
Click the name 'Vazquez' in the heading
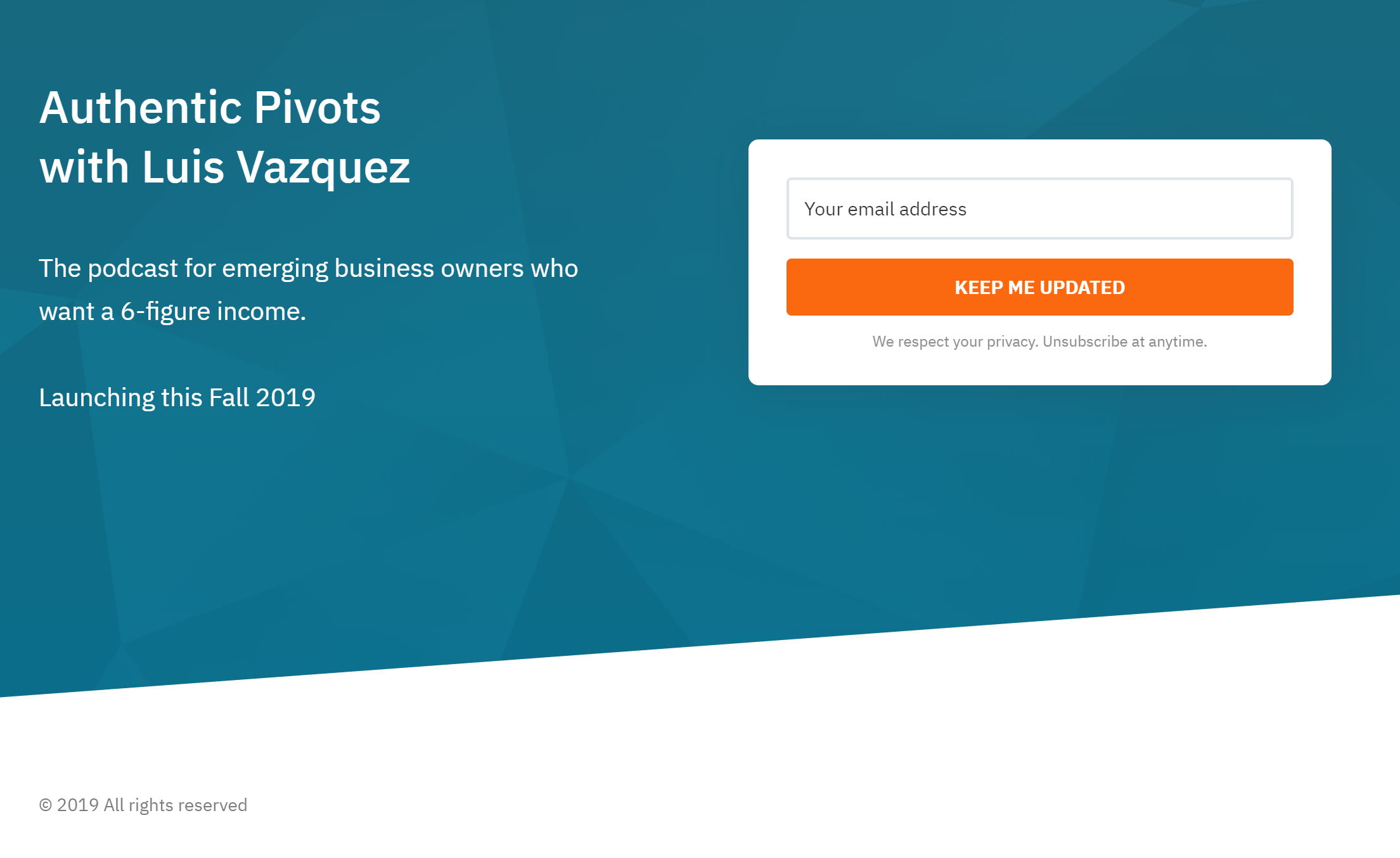(x=323, y=168)
